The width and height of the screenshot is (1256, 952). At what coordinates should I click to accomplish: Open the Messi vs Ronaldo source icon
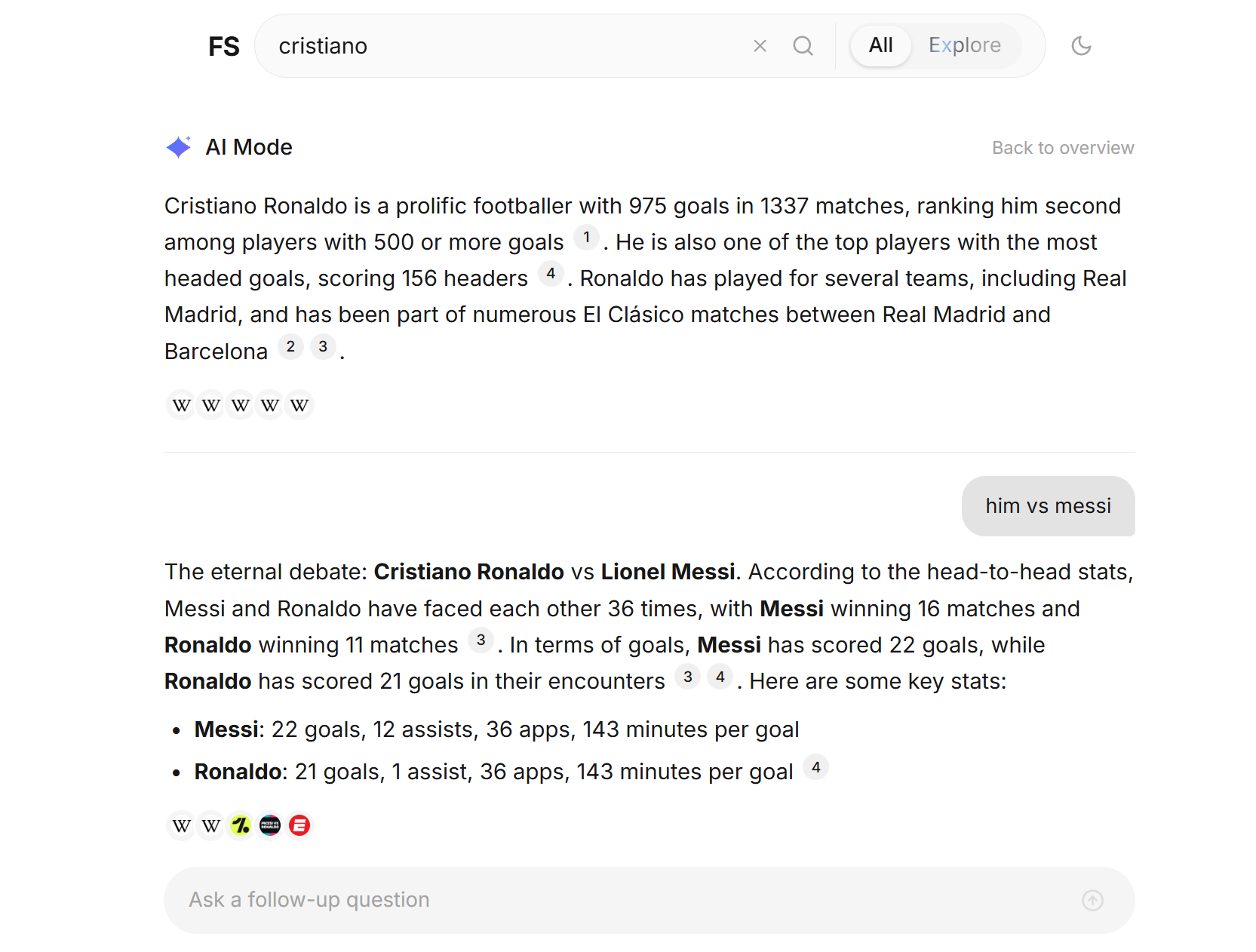coord(270,826)
